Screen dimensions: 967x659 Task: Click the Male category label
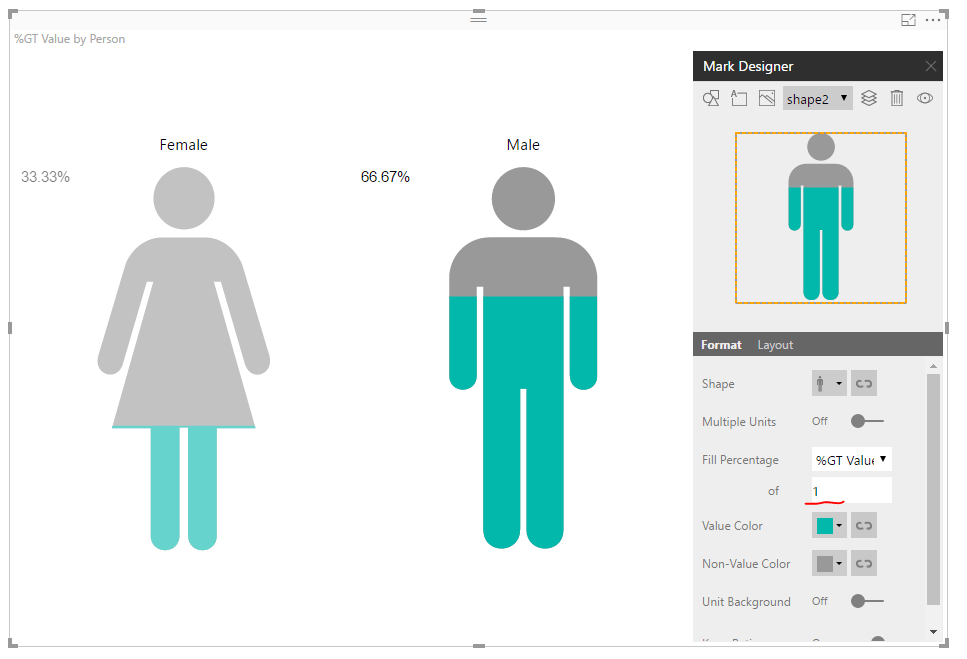coord(523,145)
